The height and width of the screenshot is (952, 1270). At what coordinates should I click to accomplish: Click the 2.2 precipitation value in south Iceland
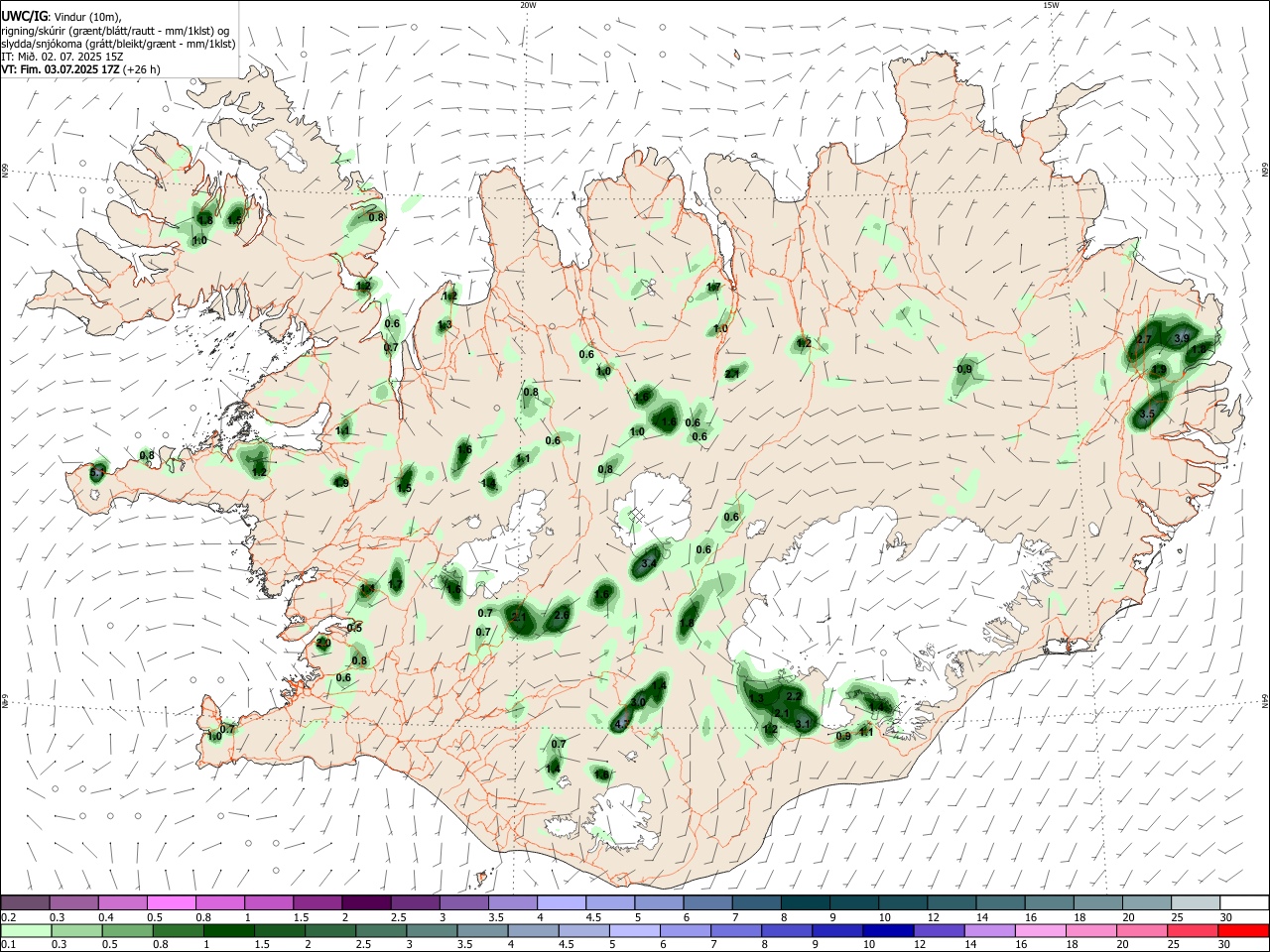tap(794, 697)
